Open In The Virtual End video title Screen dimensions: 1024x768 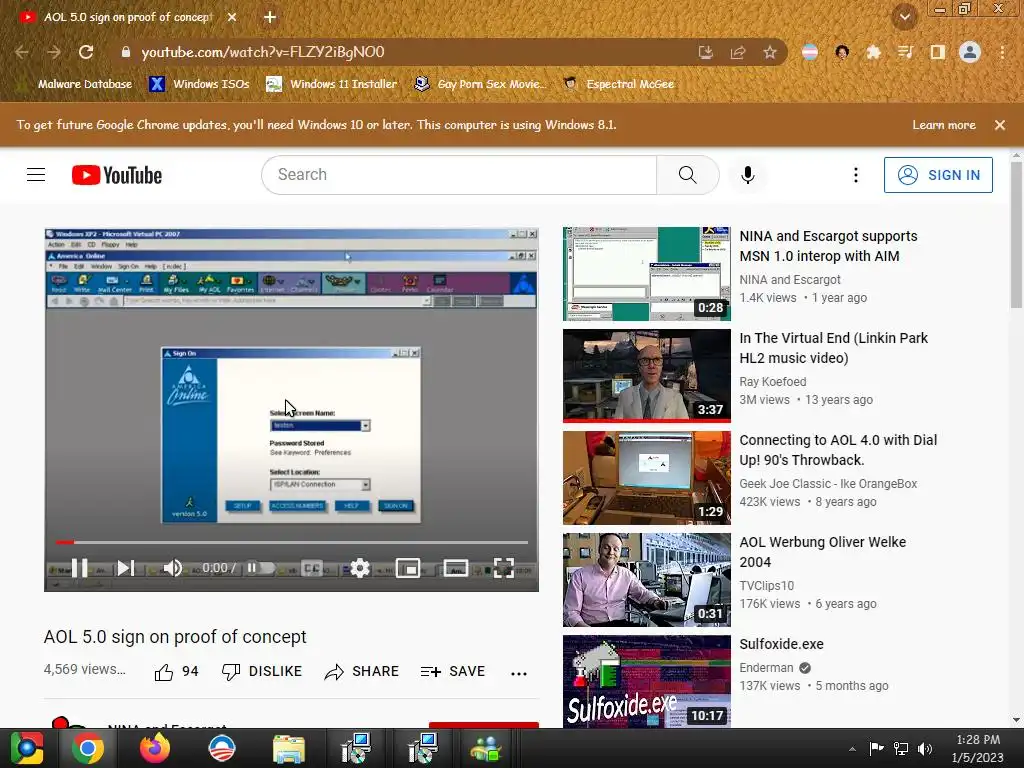pos(833,348)
